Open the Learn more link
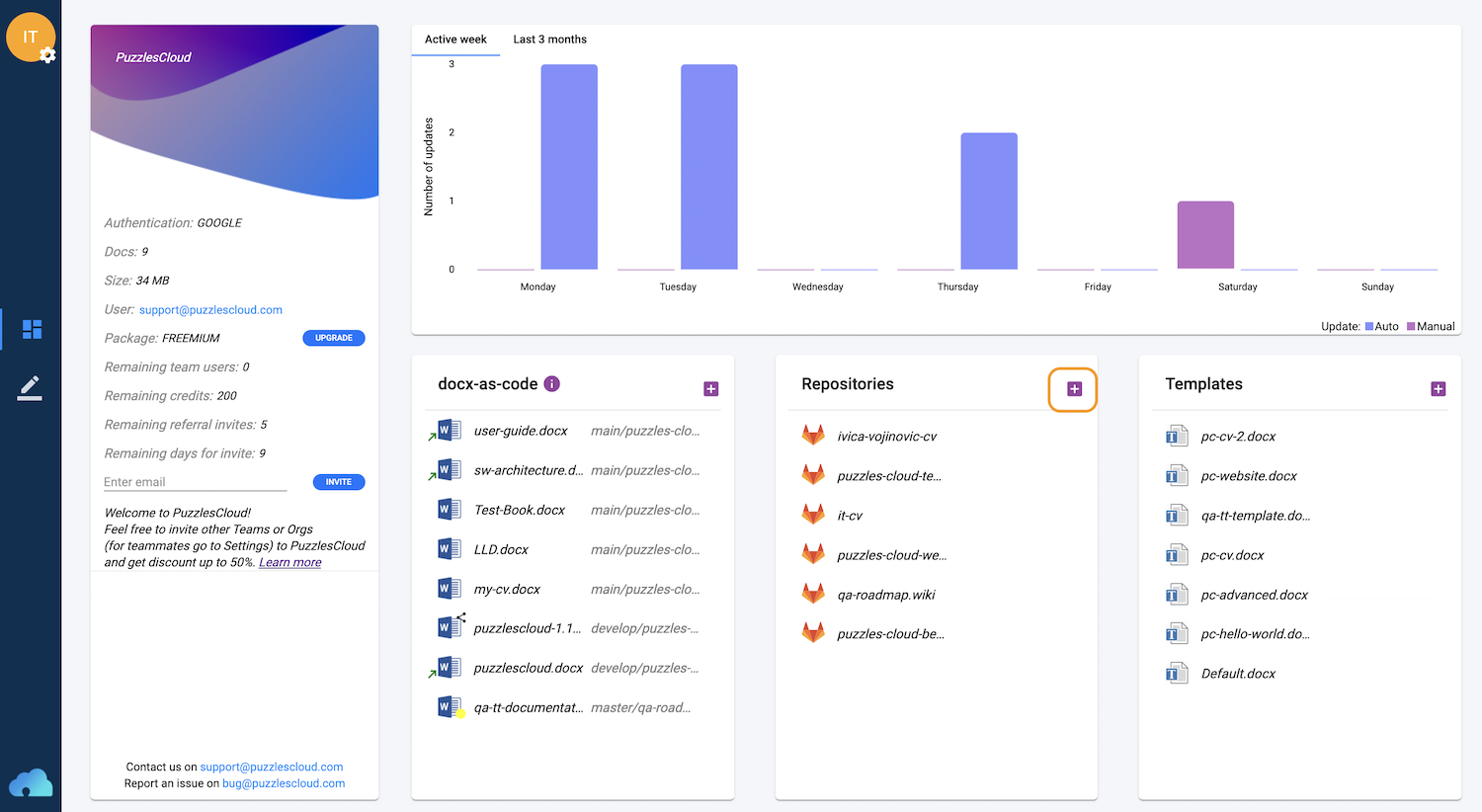Viewport: 1482px width, 812px height. [289, 563]
